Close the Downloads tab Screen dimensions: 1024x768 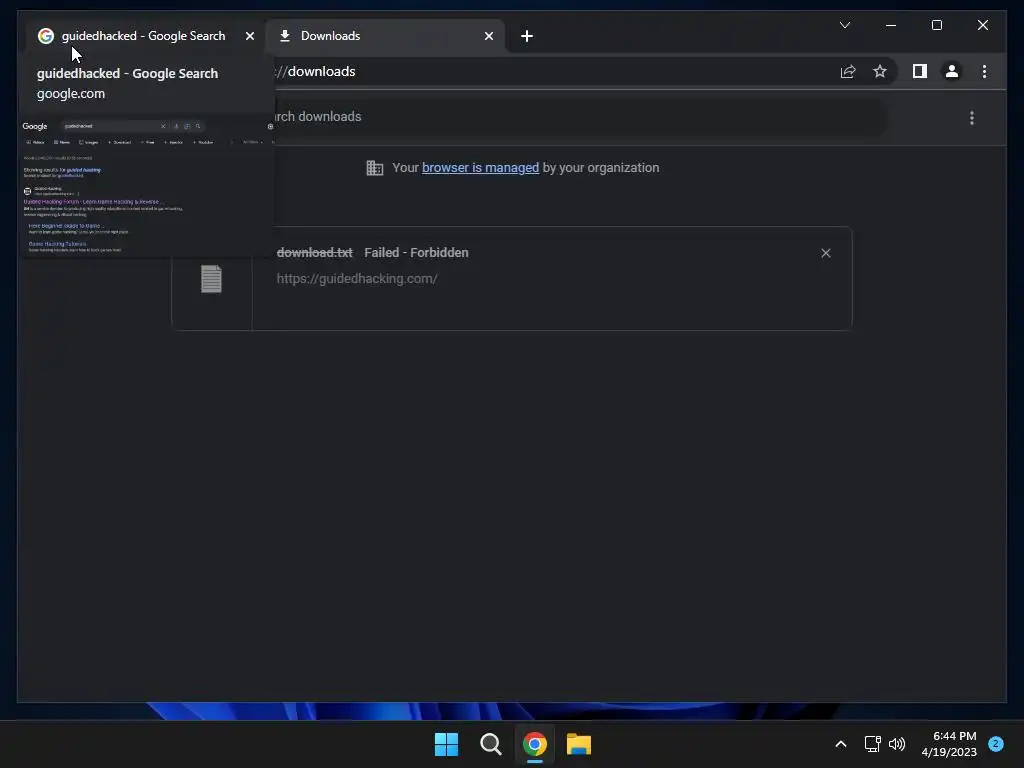coord(488,37)
